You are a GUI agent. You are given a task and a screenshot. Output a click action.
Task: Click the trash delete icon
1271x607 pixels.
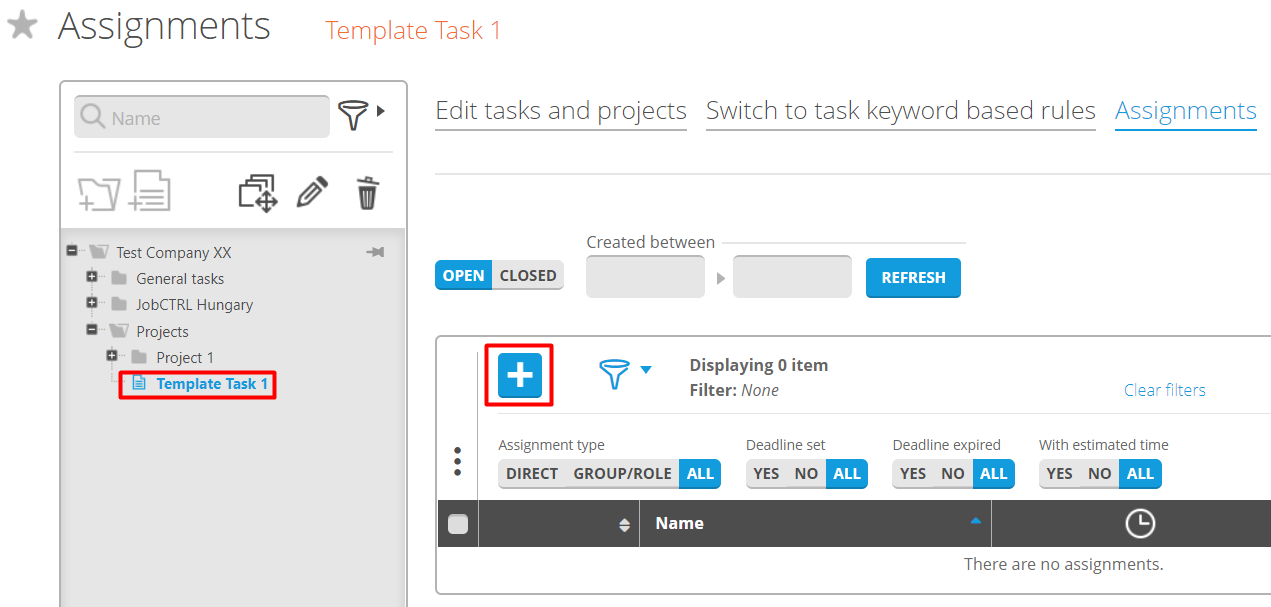point(368,192)
